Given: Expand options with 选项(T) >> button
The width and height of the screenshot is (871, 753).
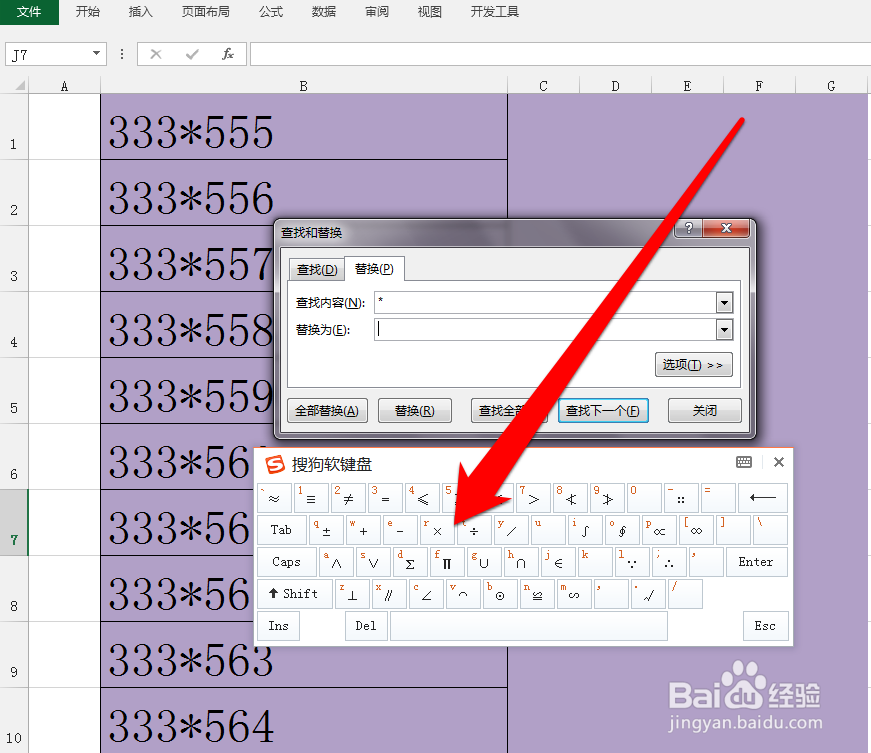Looking at the screenshot, I should point(693,365).
